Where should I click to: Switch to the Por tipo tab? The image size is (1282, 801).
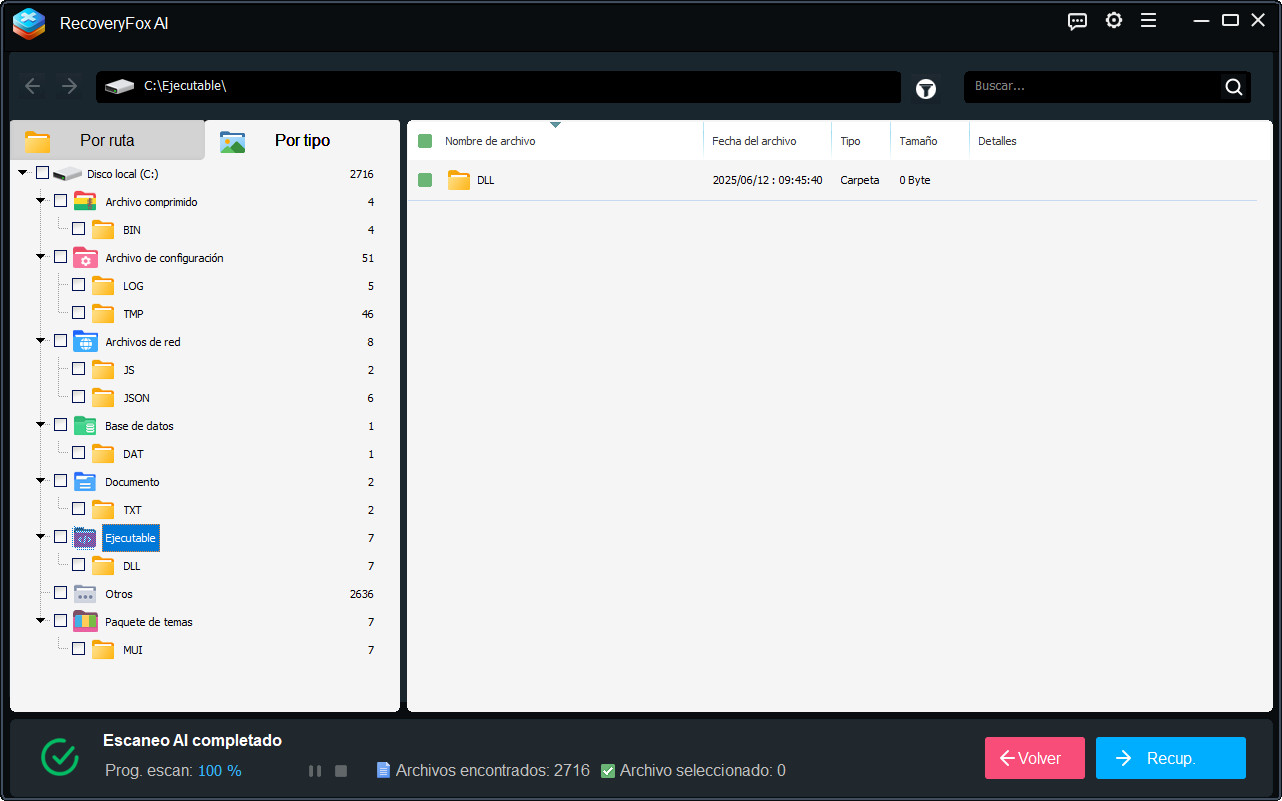302,140
